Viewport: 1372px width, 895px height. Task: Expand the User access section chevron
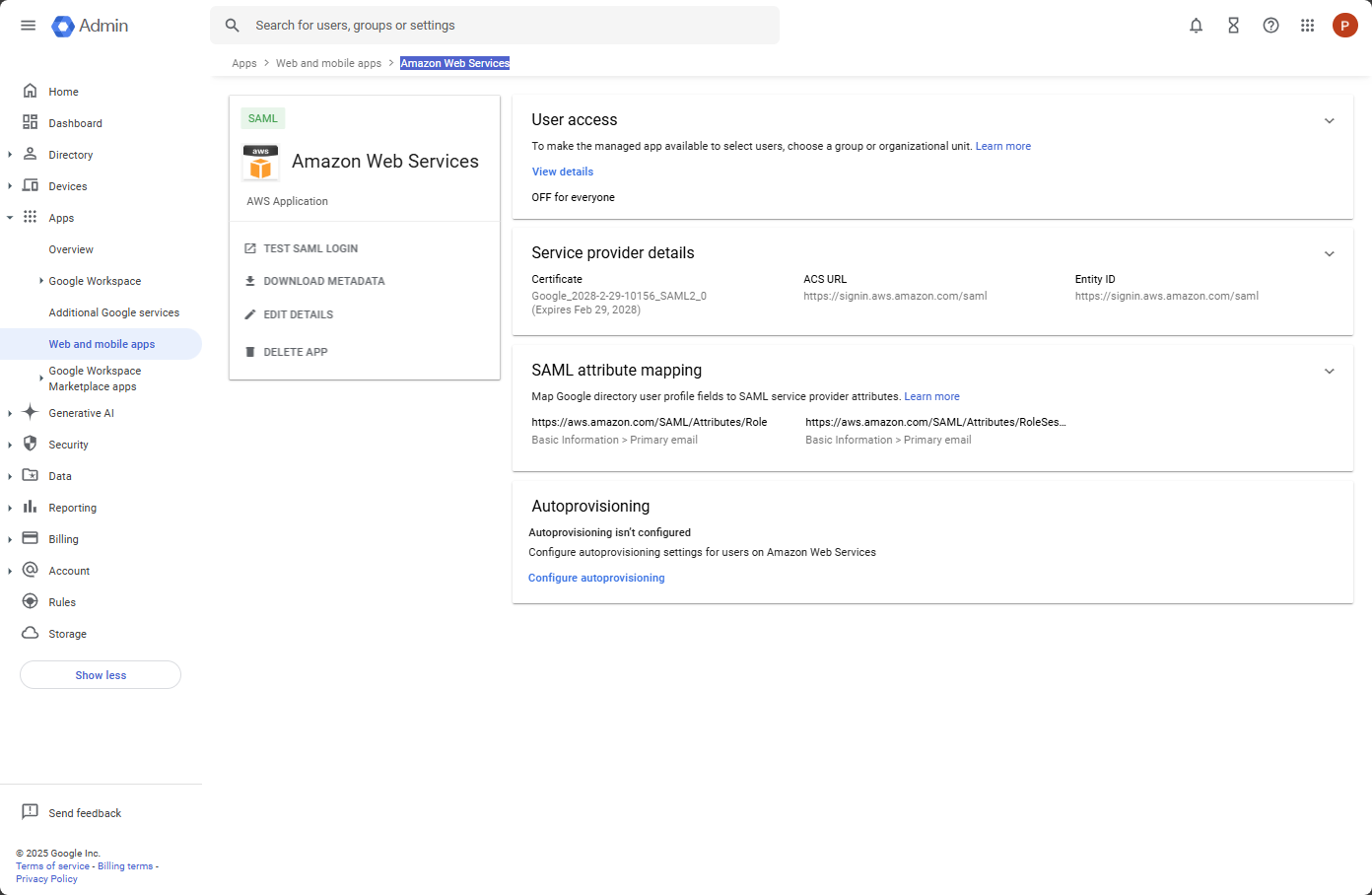pyautogui.click(x=1329, y=121)
